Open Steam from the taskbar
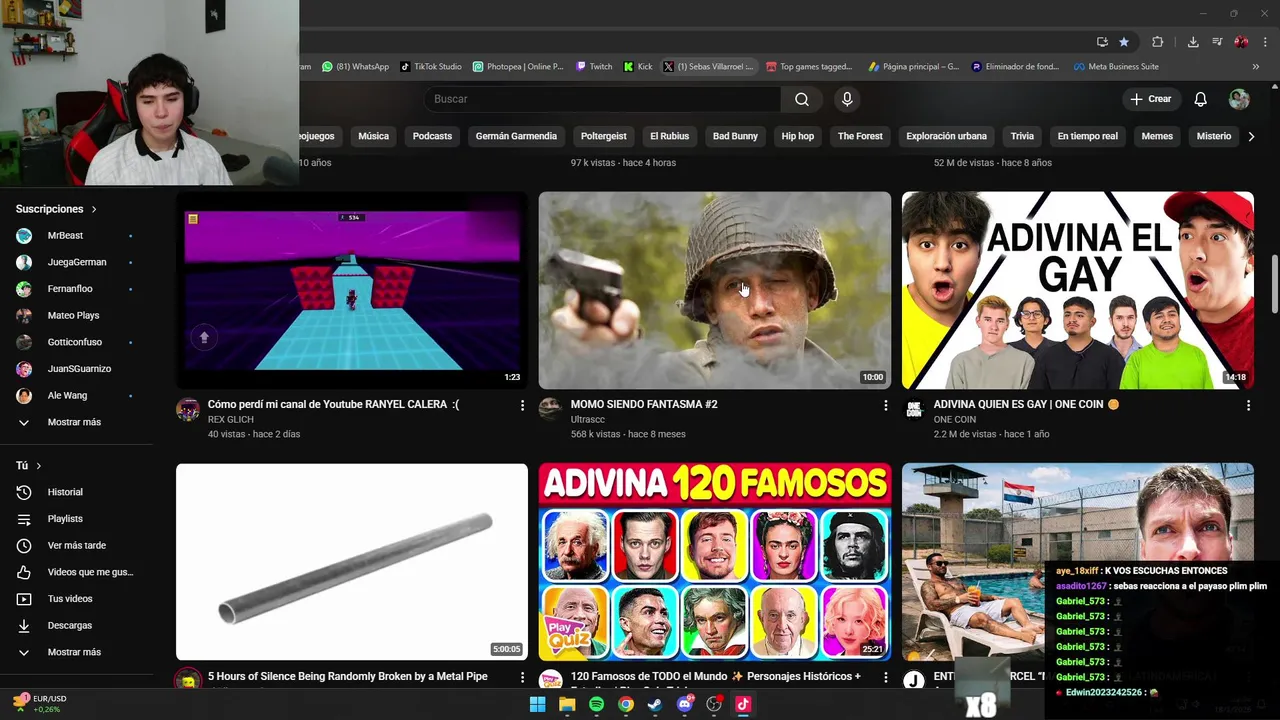The image size is (1280, 720). [x=655, y=704]
